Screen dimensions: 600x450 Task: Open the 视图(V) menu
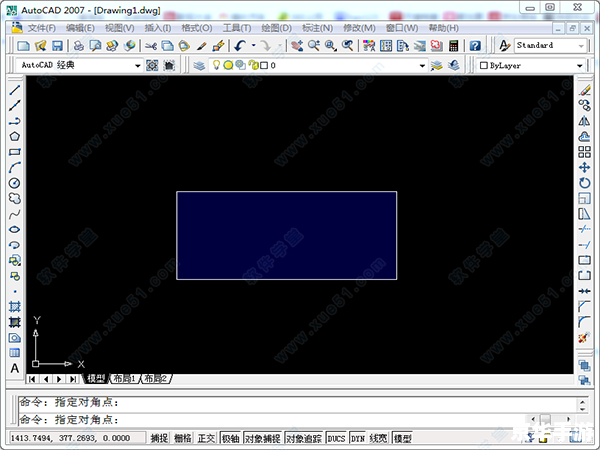119,28
